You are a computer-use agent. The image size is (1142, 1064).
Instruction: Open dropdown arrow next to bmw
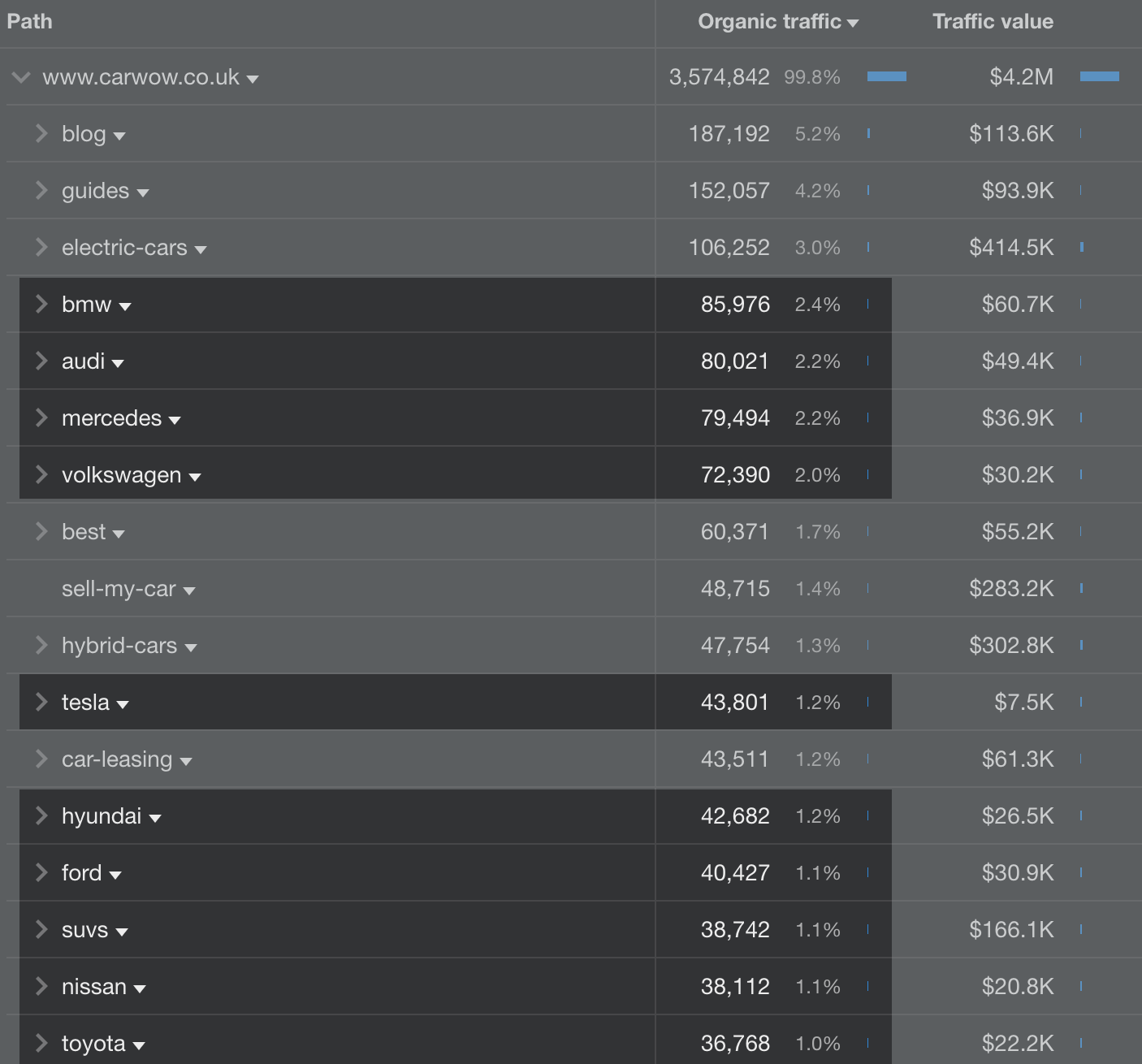tap(125, 306)
